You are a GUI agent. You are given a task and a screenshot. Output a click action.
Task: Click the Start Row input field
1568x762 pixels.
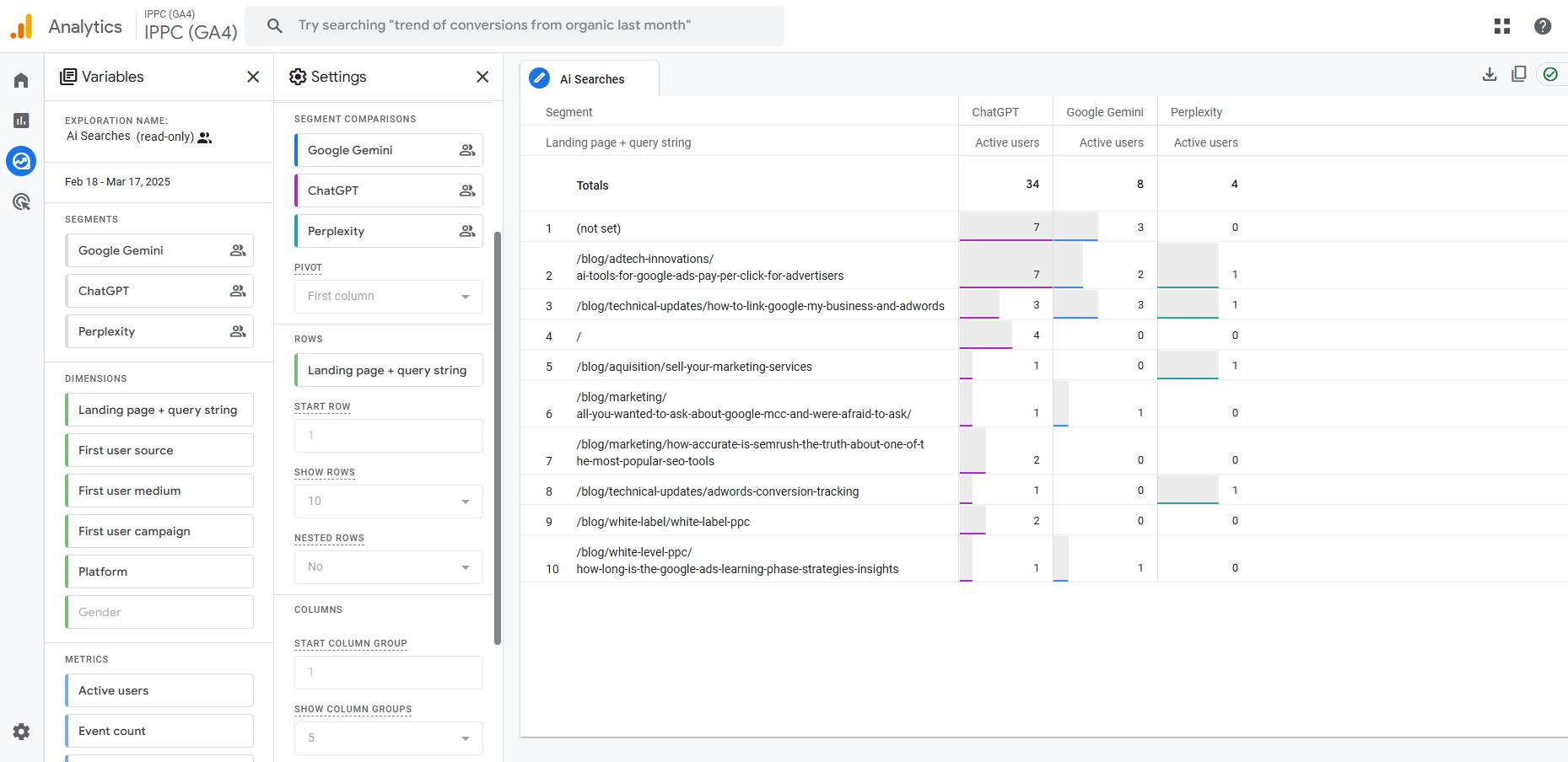click(x=388, y=436)
